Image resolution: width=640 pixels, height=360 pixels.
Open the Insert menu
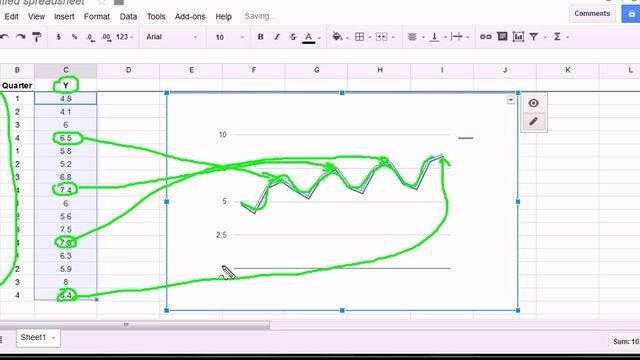click(x=64, y=16)
